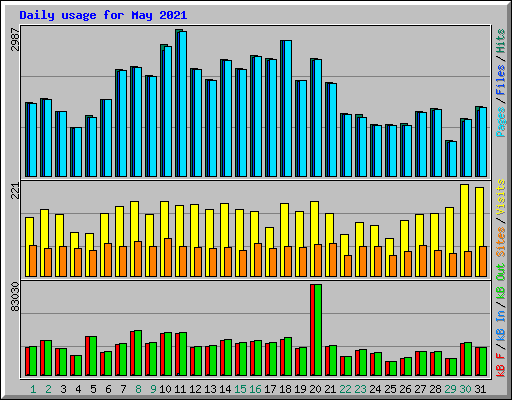Click day 25 on the x-axis
The image size is (512, 400).
(390, 389)
